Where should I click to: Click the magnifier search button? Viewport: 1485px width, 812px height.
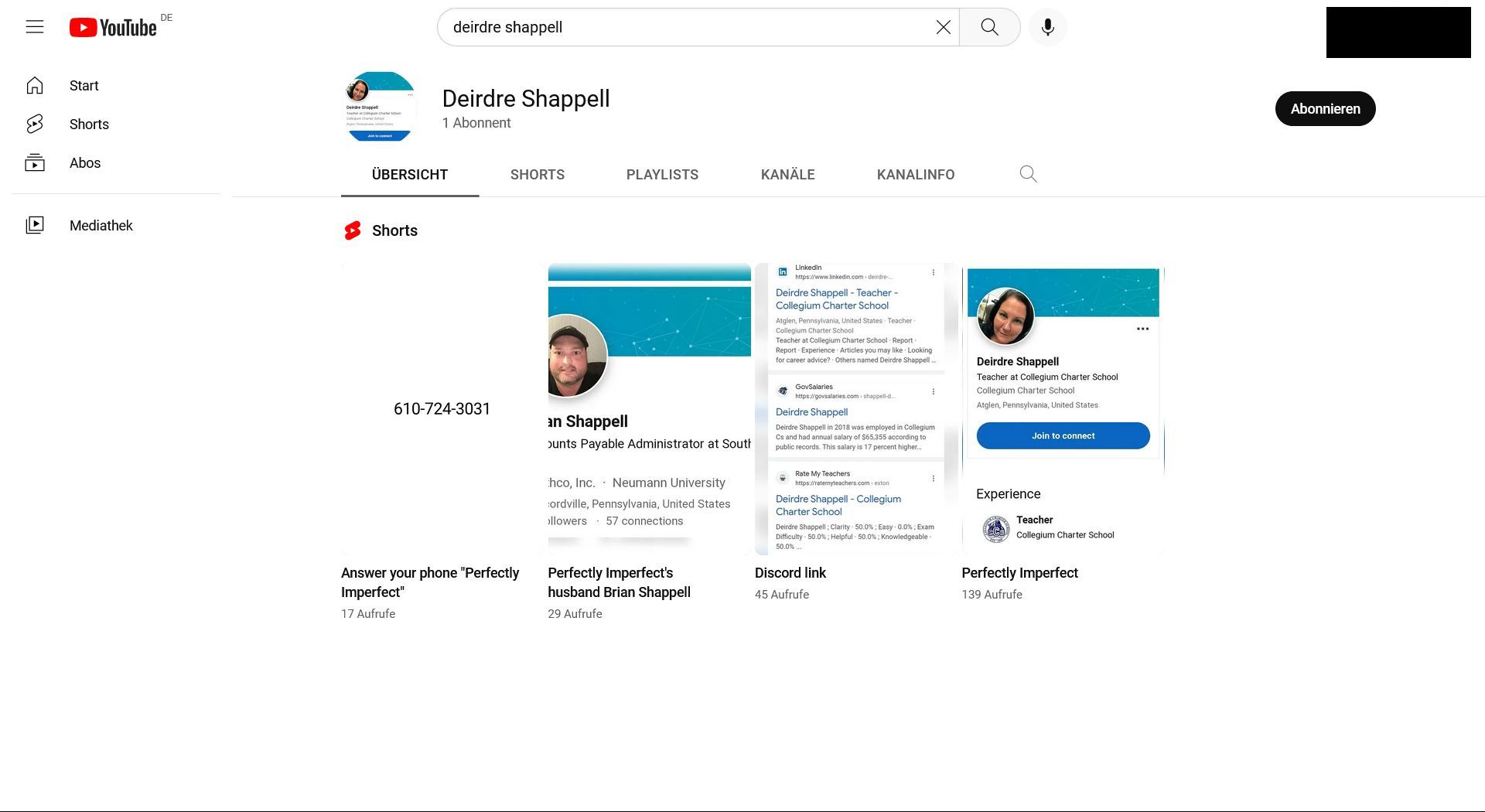(x=989, y=27)
